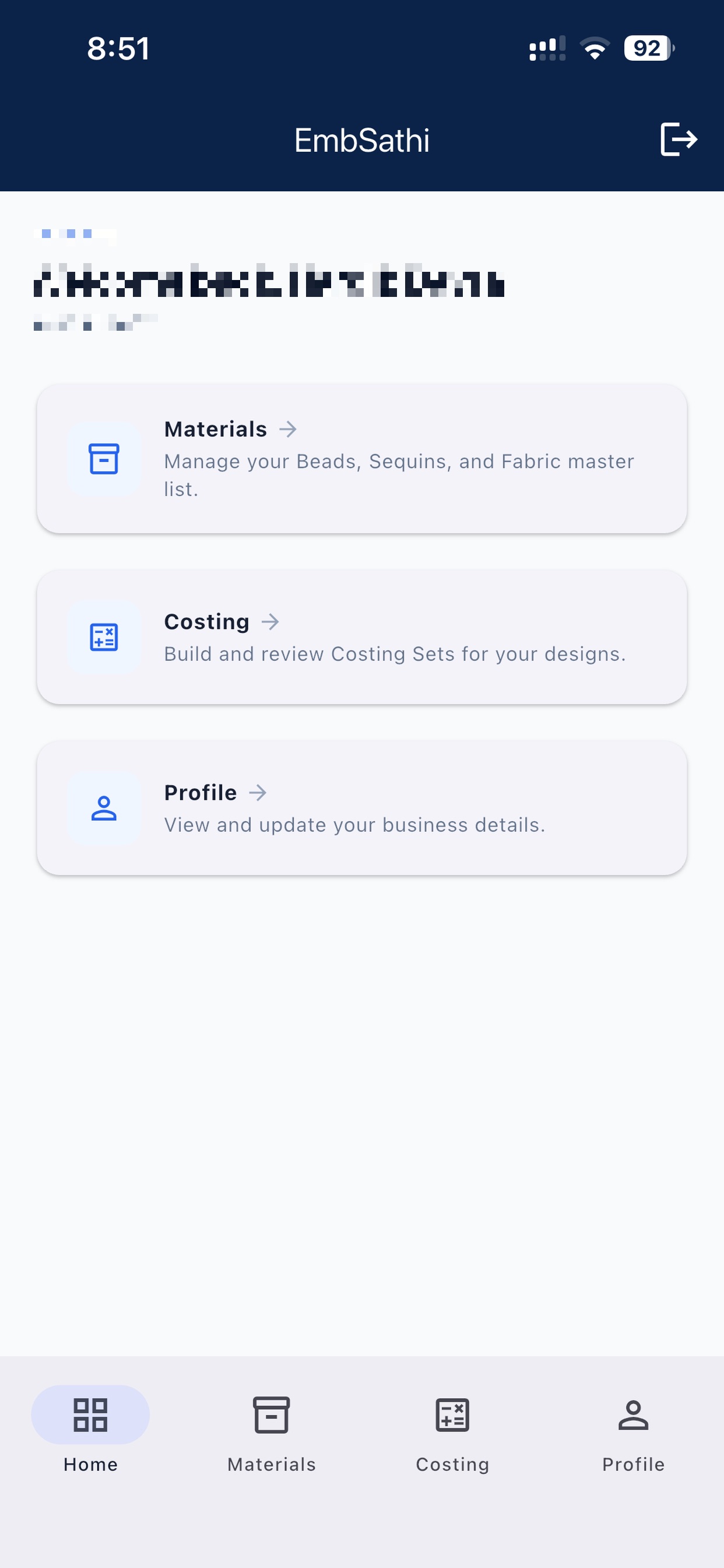The width and height of the screenshot is (724, 1568).
Task: Tap the logout icon in the header
Action: point(679,139)
